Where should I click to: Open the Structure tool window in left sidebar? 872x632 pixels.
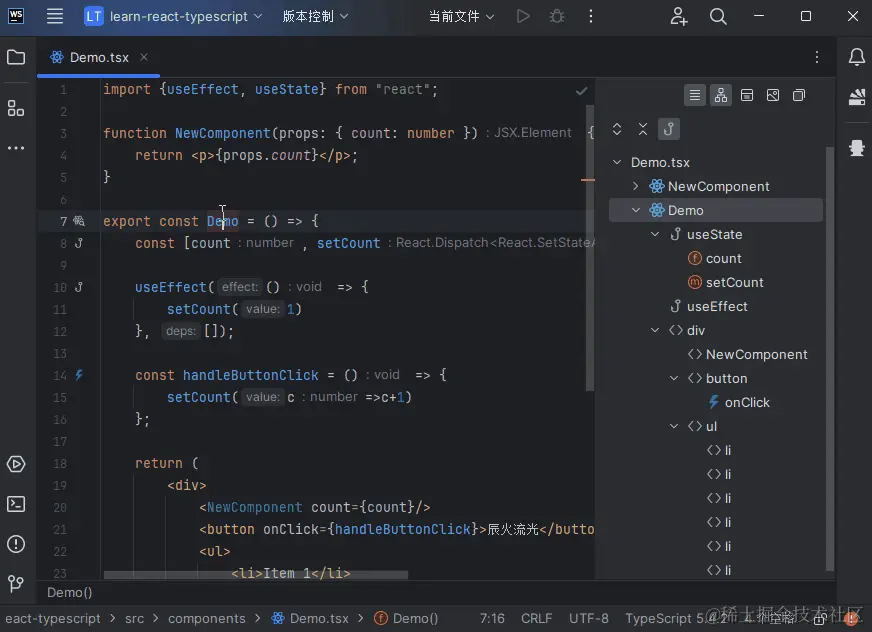point(16,108)
